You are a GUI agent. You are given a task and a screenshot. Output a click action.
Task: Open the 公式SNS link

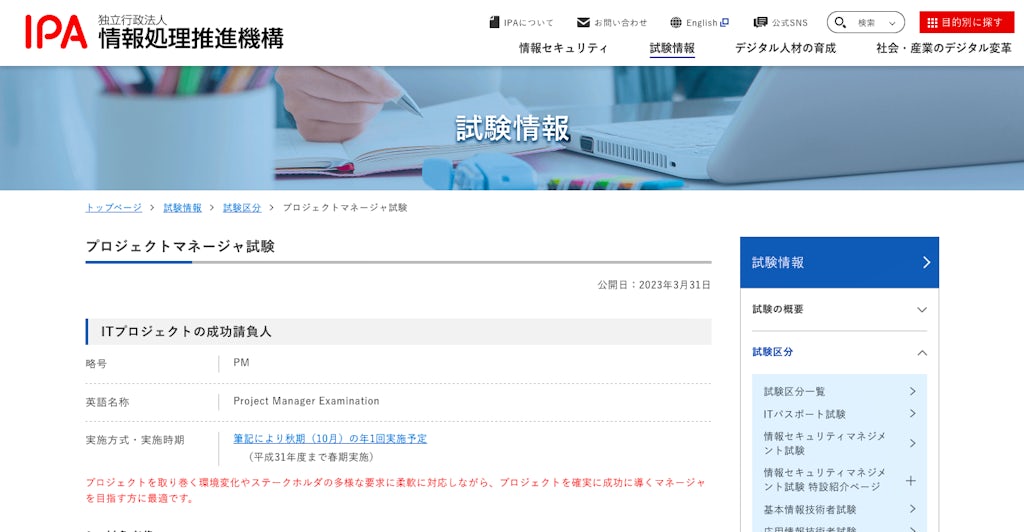pyautogui.click(x=790, y=23)
